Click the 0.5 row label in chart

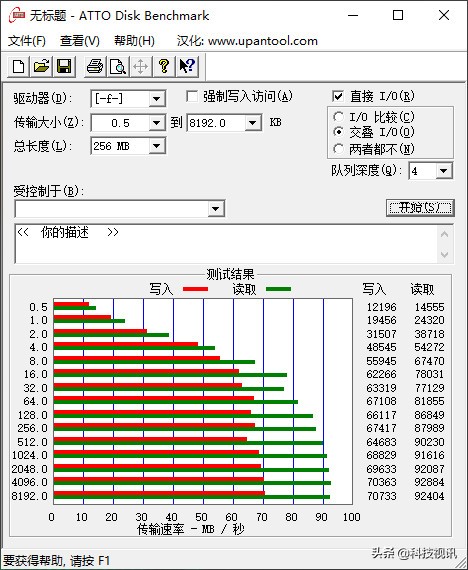pos(38,307)
